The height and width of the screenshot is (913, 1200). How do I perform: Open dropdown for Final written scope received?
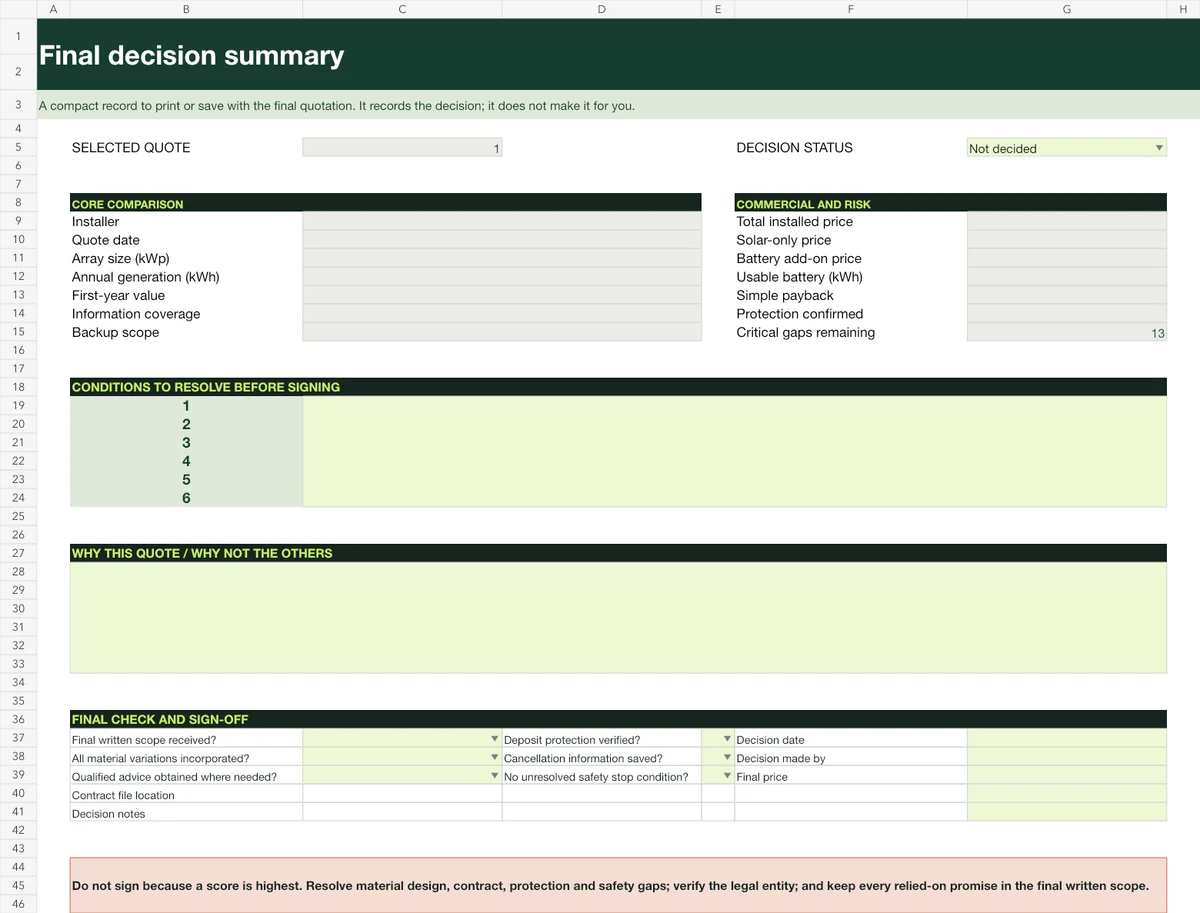click(x=495, y=739)
